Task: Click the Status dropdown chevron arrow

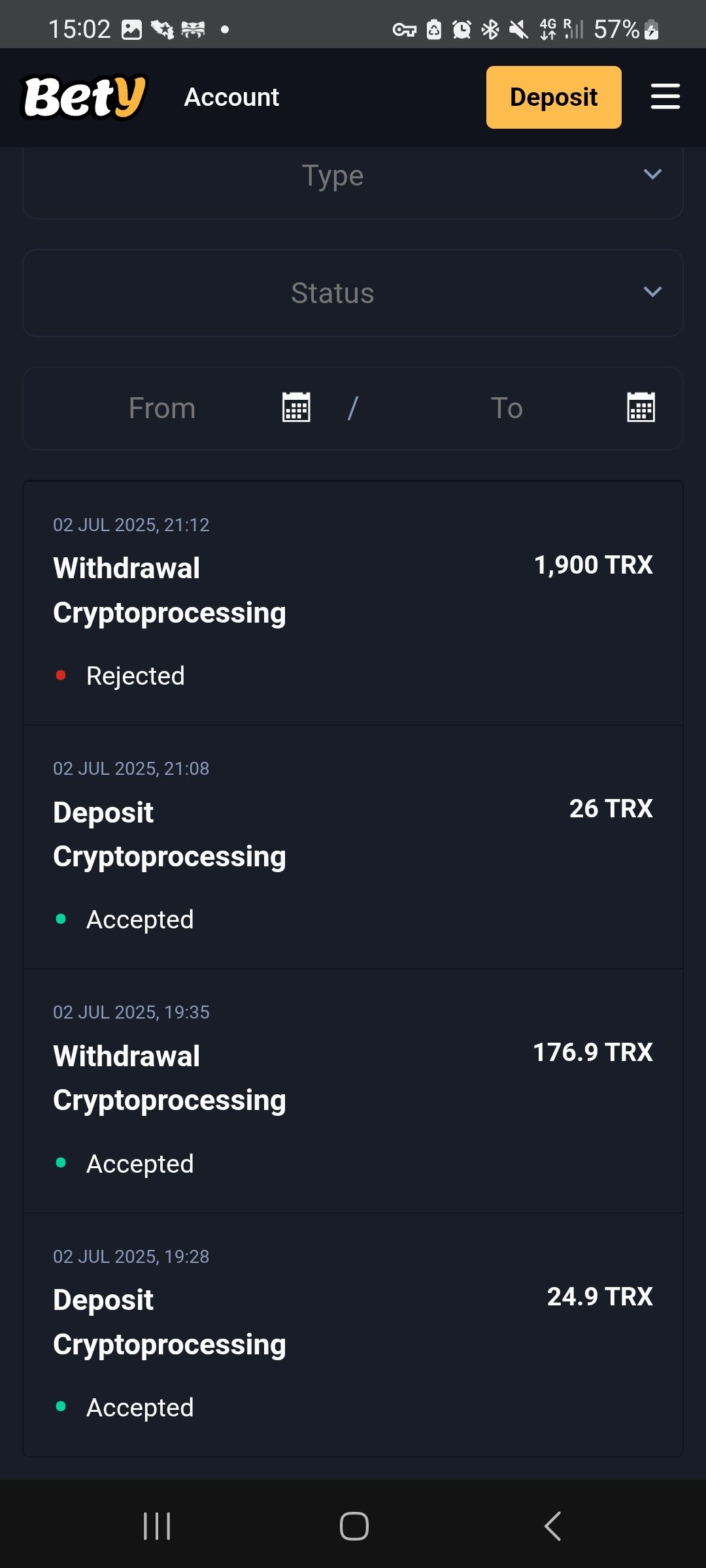Action: point(652,292)
